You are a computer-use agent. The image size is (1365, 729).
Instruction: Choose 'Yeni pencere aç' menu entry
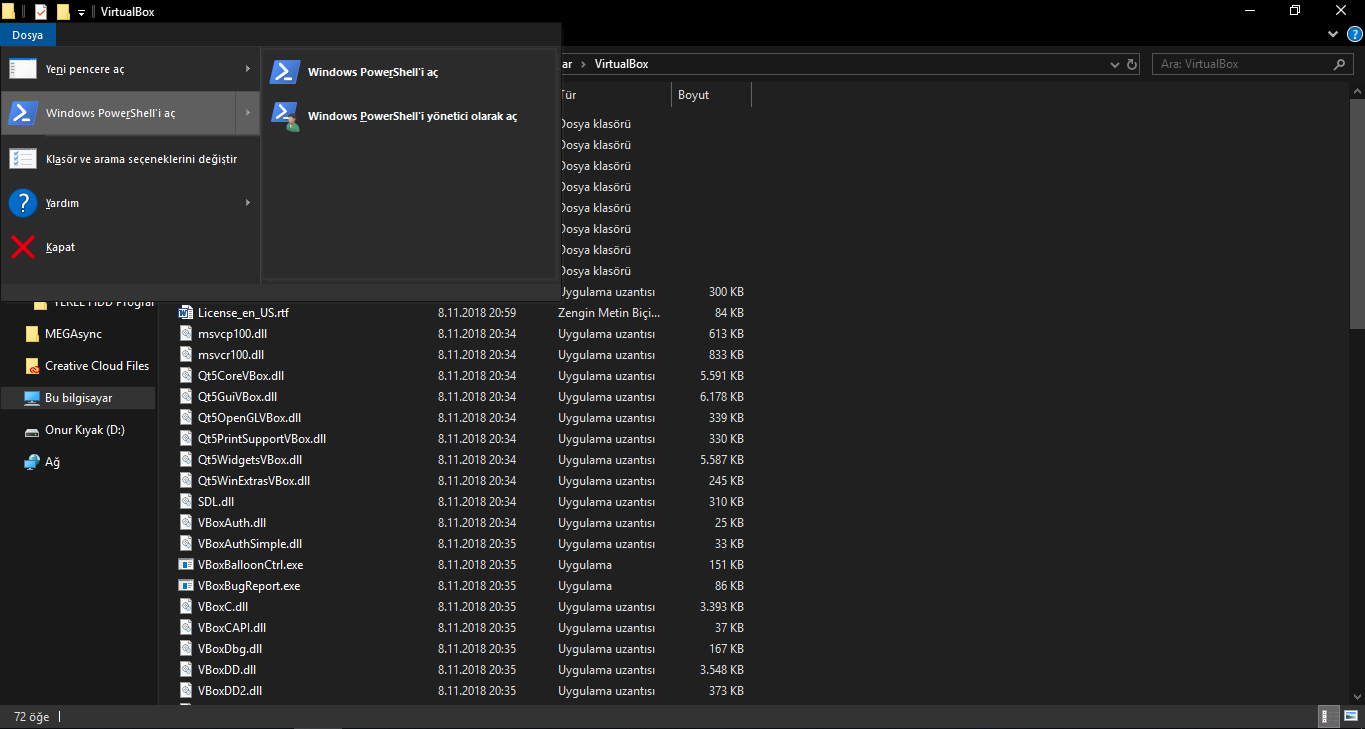(x=130, y=69)
